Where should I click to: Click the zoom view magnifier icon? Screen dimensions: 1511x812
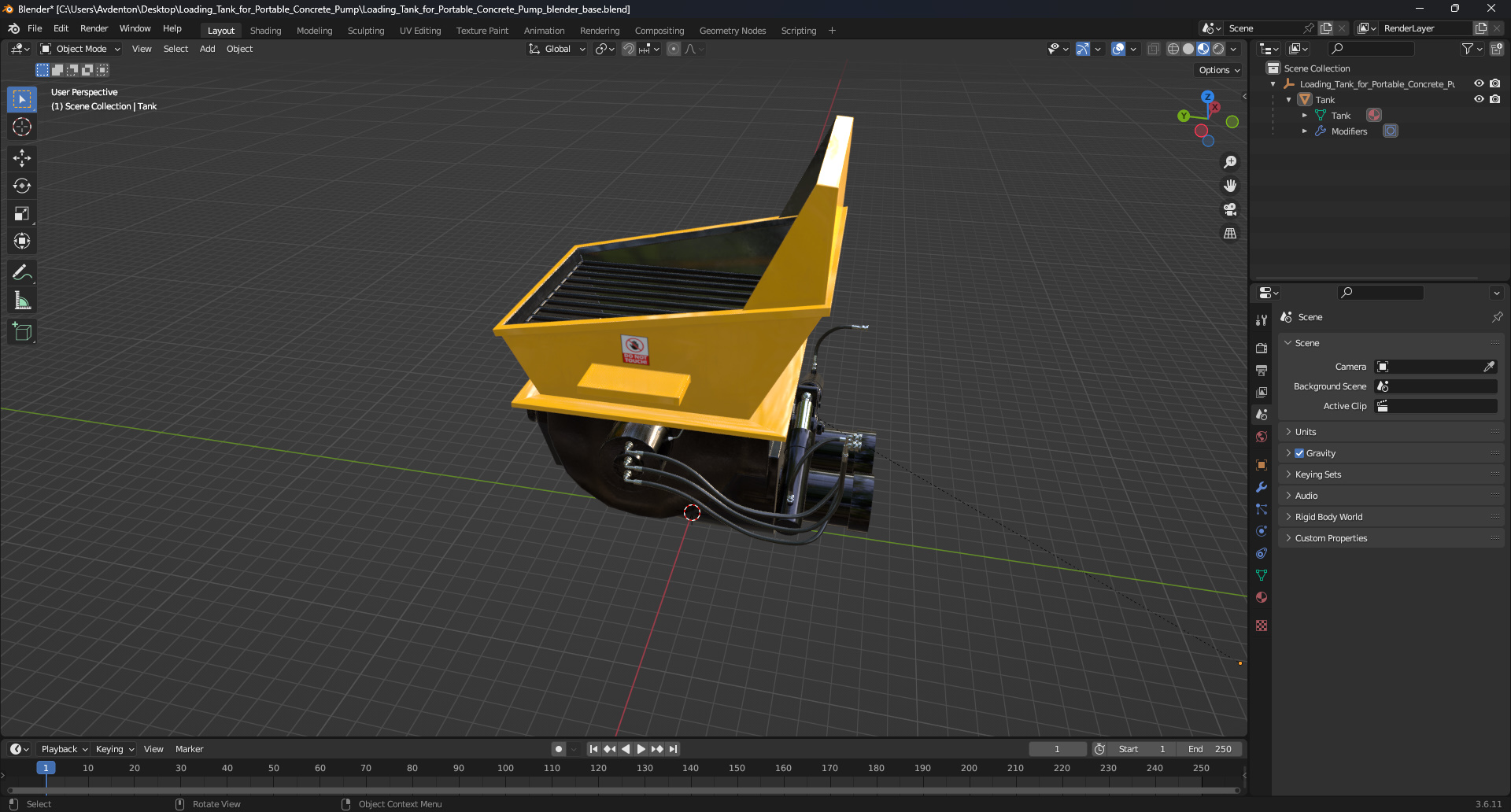tap(1230, 162)
